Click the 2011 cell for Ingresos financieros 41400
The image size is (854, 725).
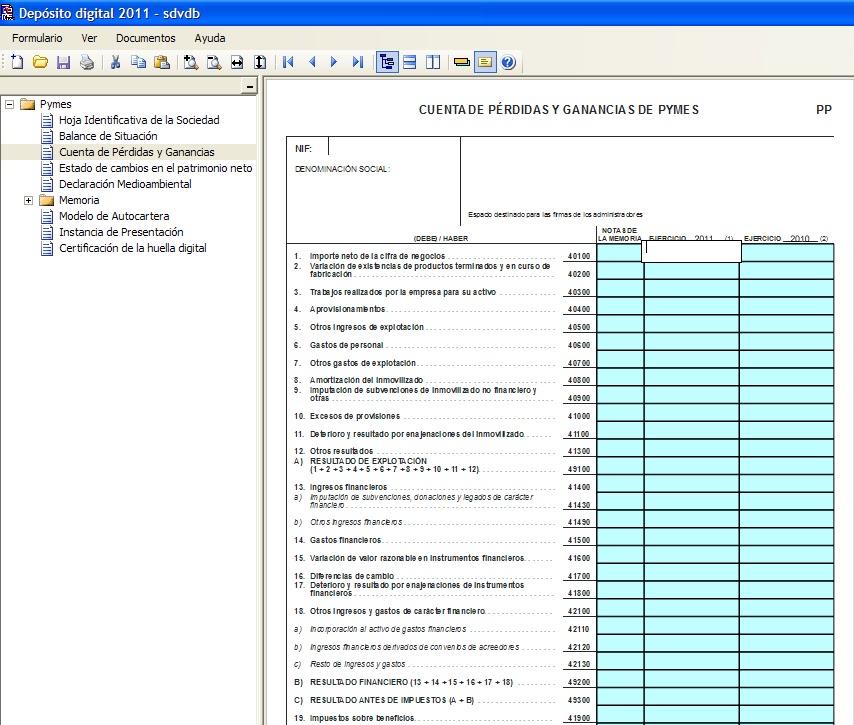692,484
